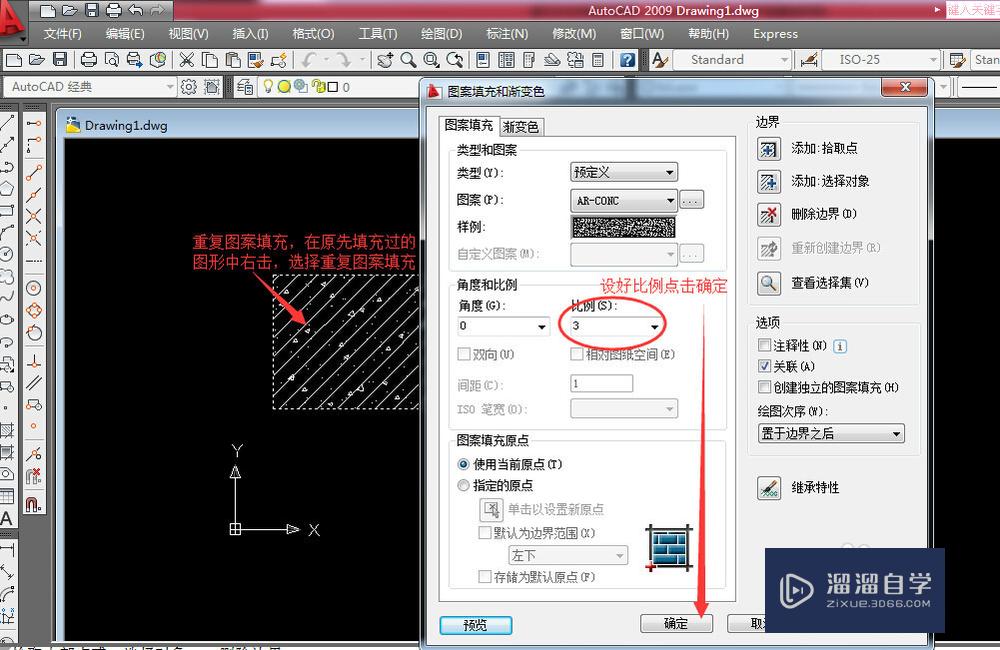Switch to the 图案填充 hatch tab

pos(468,126)
